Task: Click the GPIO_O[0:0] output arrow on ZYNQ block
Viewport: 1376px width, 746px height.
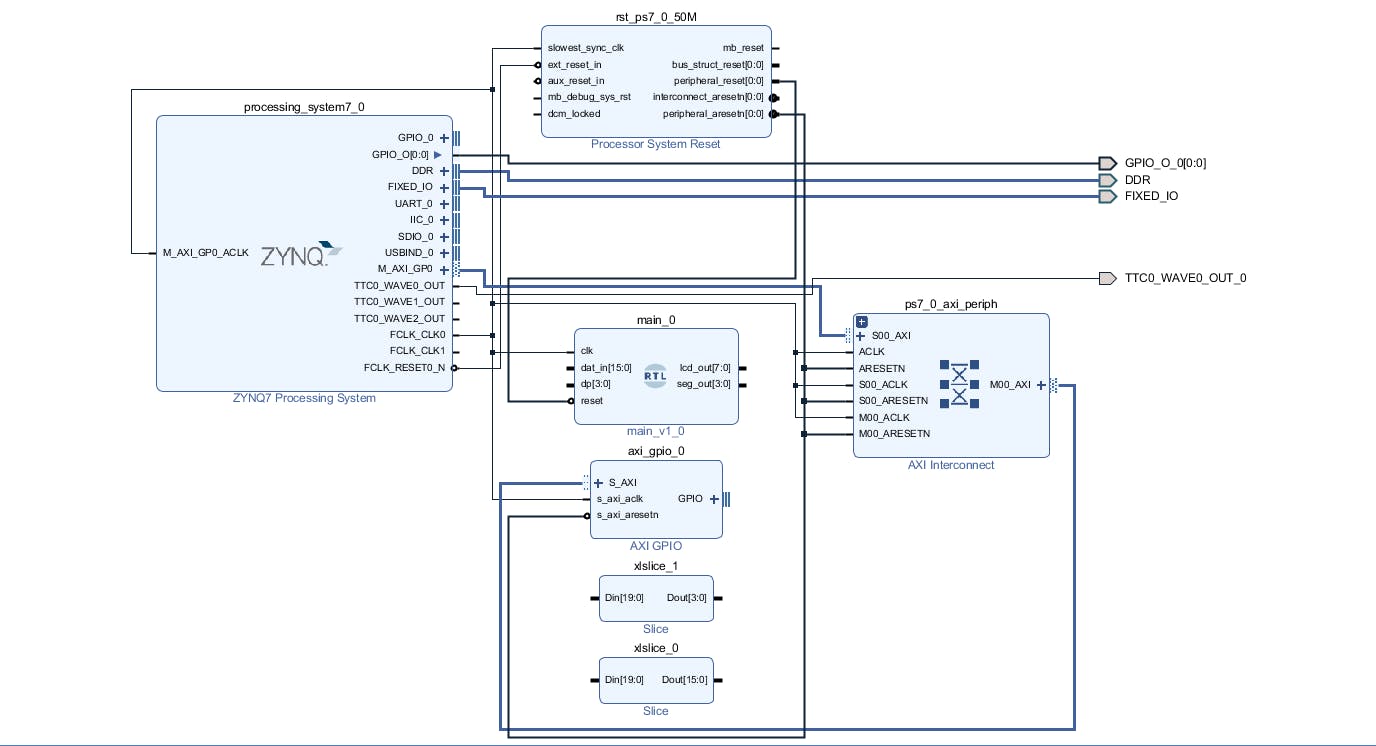Action: pyautogui.click(x=437, y=155)
